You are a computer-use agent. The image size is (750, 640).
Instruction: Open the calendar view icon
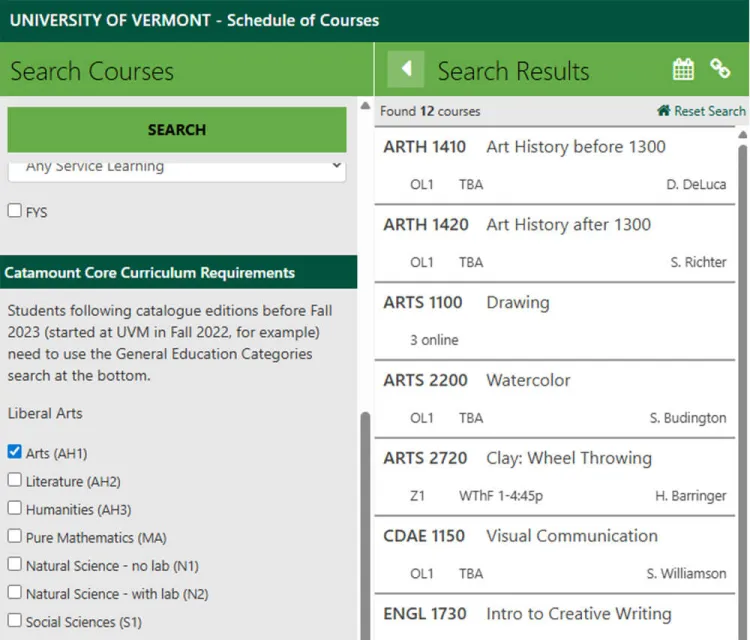tap(683, 69)
